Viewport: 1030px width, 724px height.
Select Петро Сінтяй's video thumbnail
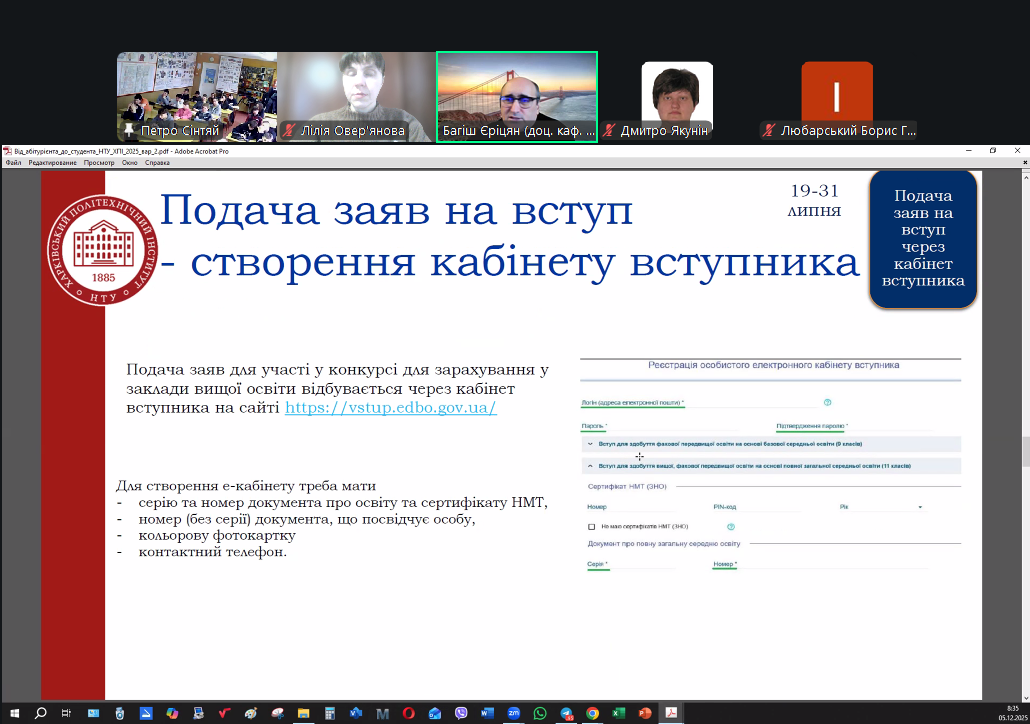pyautogui.click(x=195, y=96)
